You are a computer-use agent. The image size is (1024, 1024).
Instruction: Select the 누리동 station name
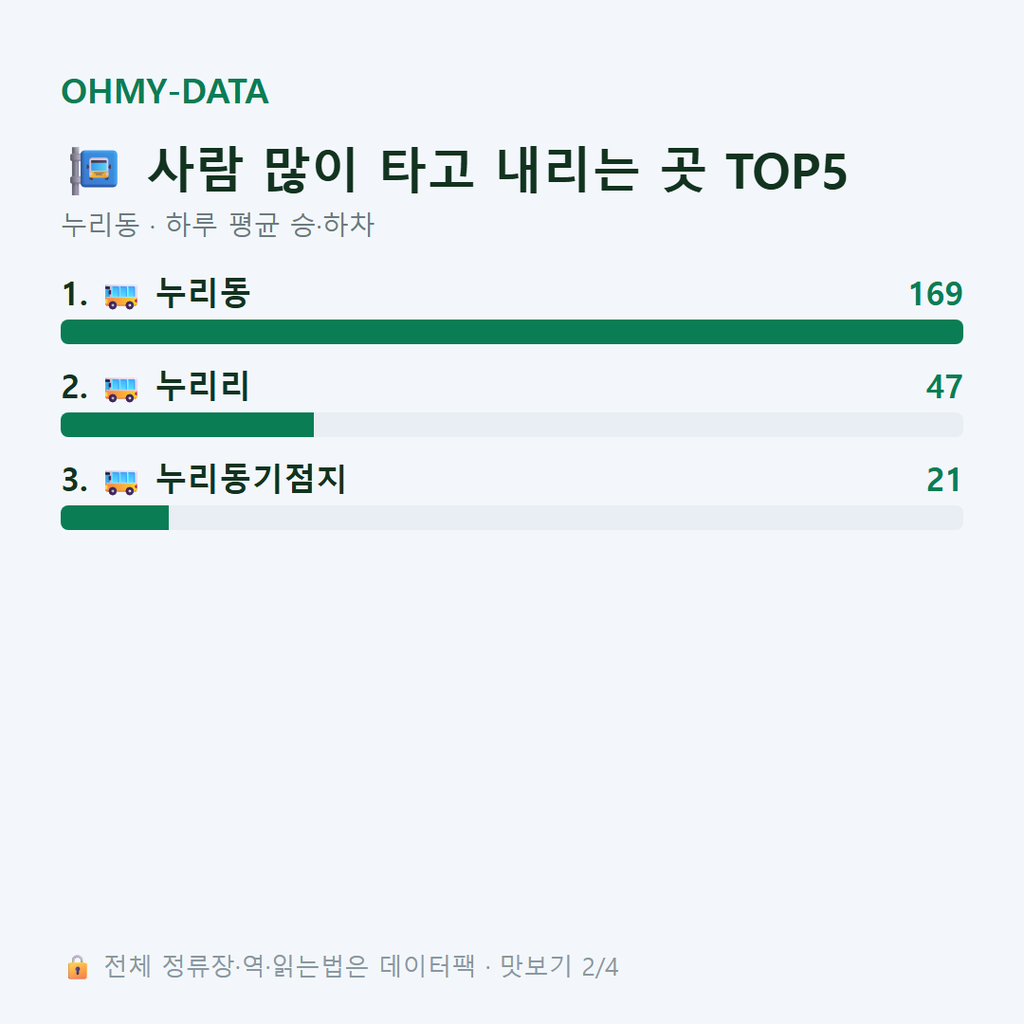[203, 293]
